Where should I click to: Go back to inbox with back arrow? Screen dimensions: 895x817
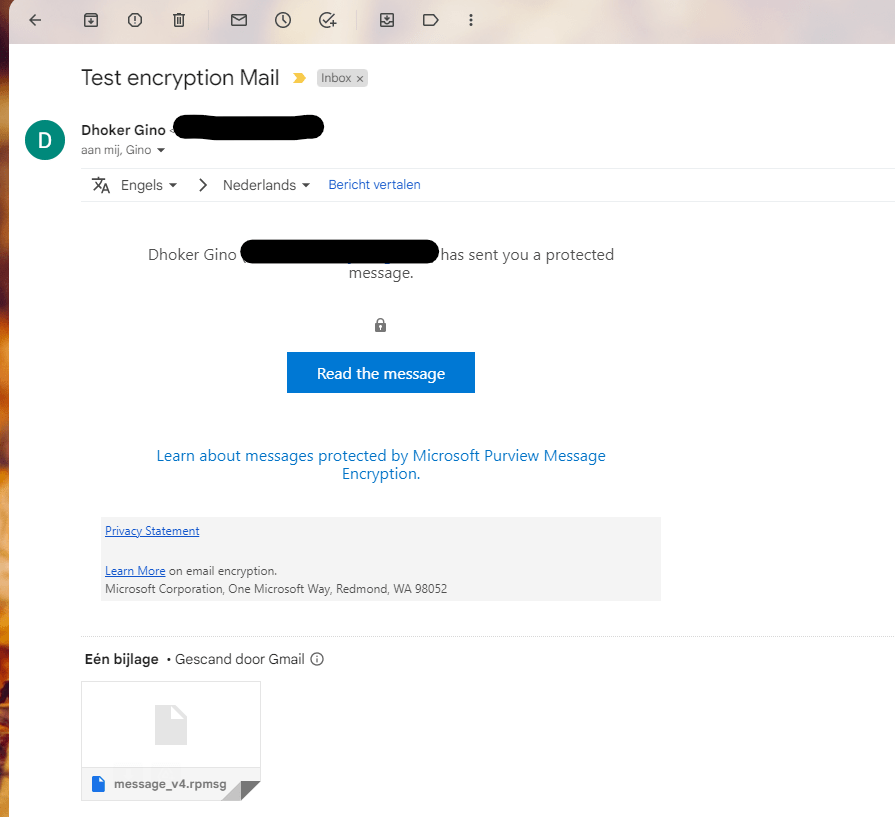point(35,20)
